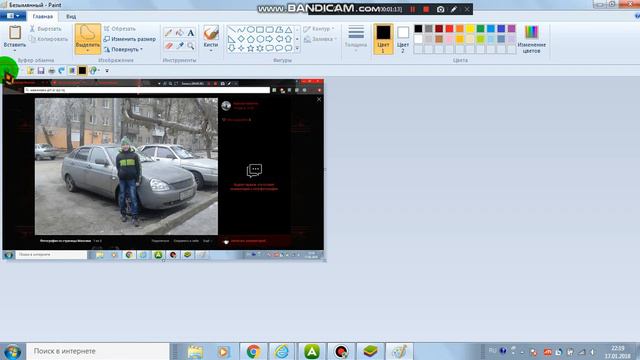Click Изменить размер (resize) button

pyautogui.click(x=129, y=39)
